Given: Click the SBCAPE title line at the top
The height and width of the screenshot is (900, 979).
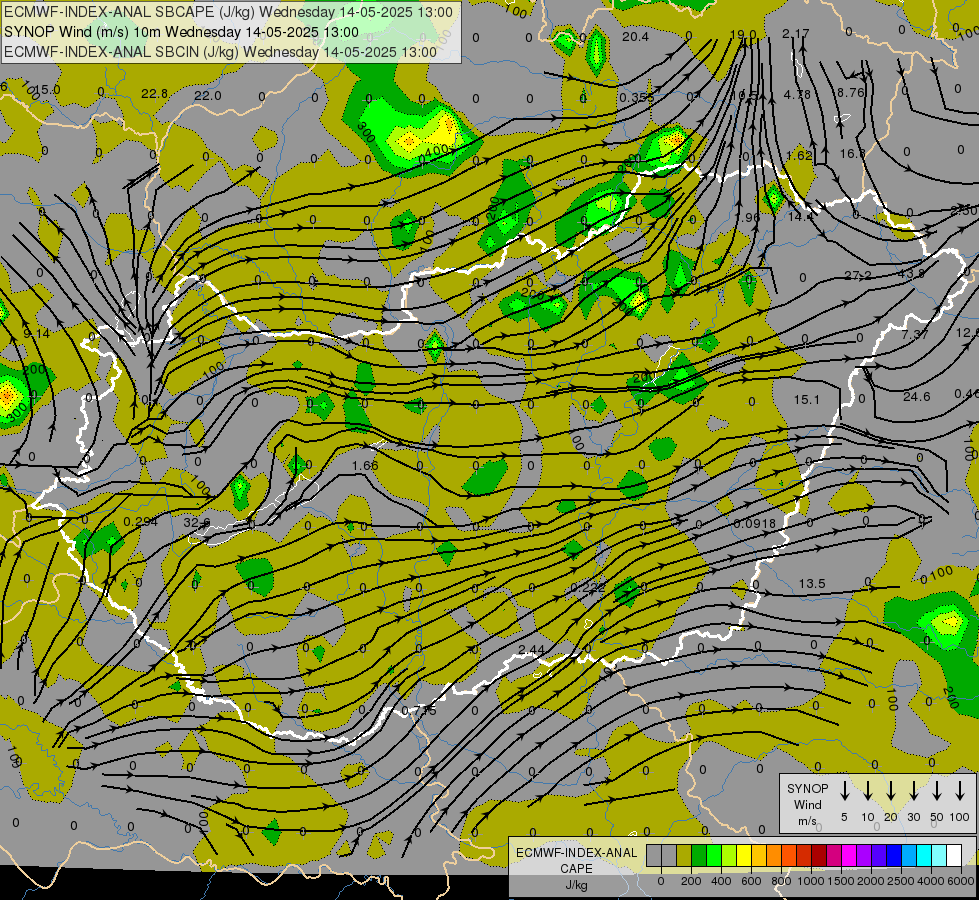Looking at the screenshot, I should 229,12.
